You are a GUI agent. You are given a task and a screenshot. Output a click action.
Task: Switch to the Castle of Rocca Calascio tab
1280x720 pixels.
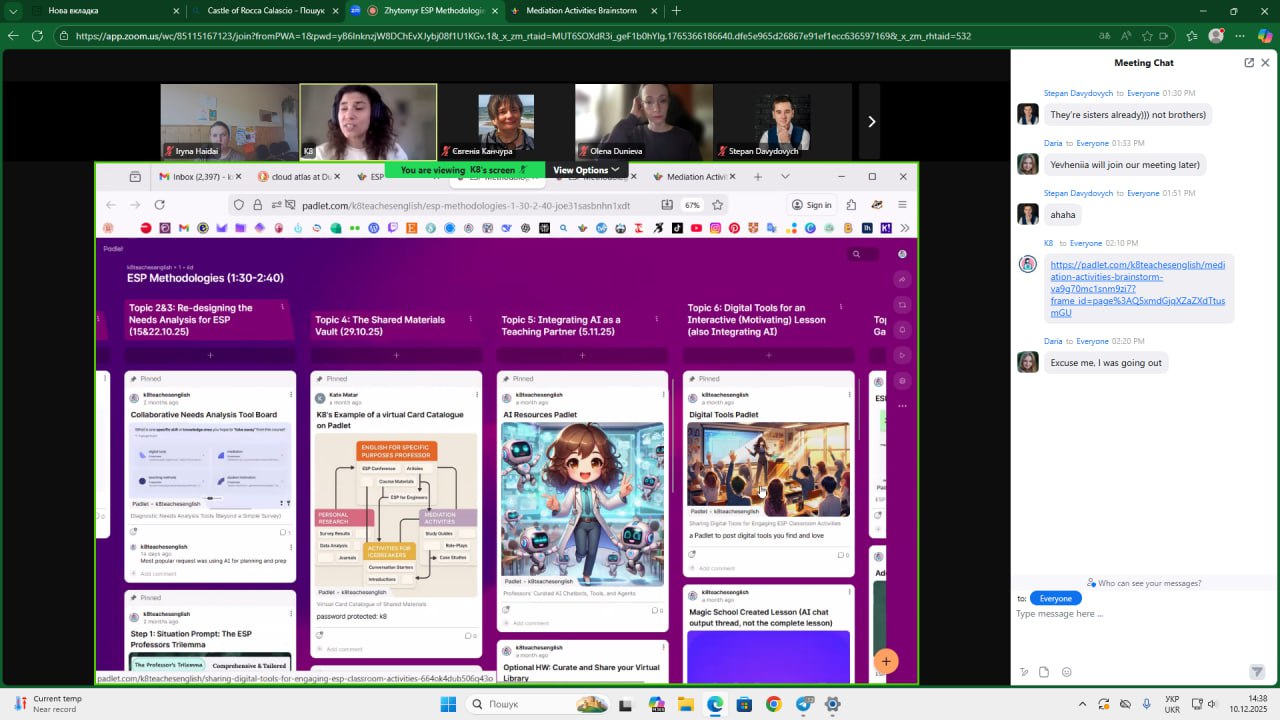pyautogui.click(x=265, y=11)
